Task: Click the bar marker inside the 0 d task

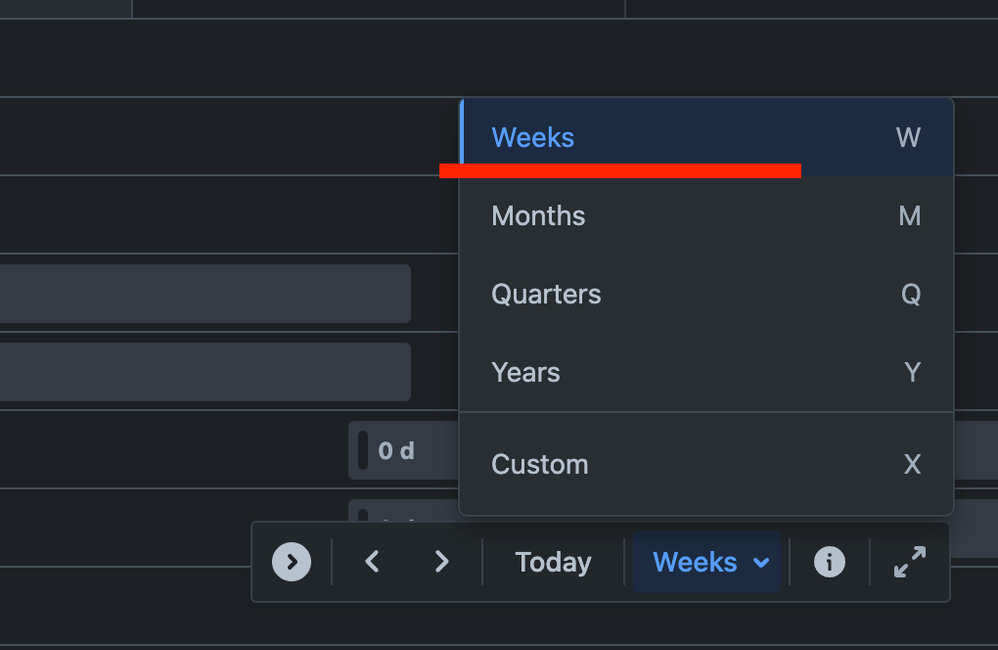Action: tap(363, 451)
